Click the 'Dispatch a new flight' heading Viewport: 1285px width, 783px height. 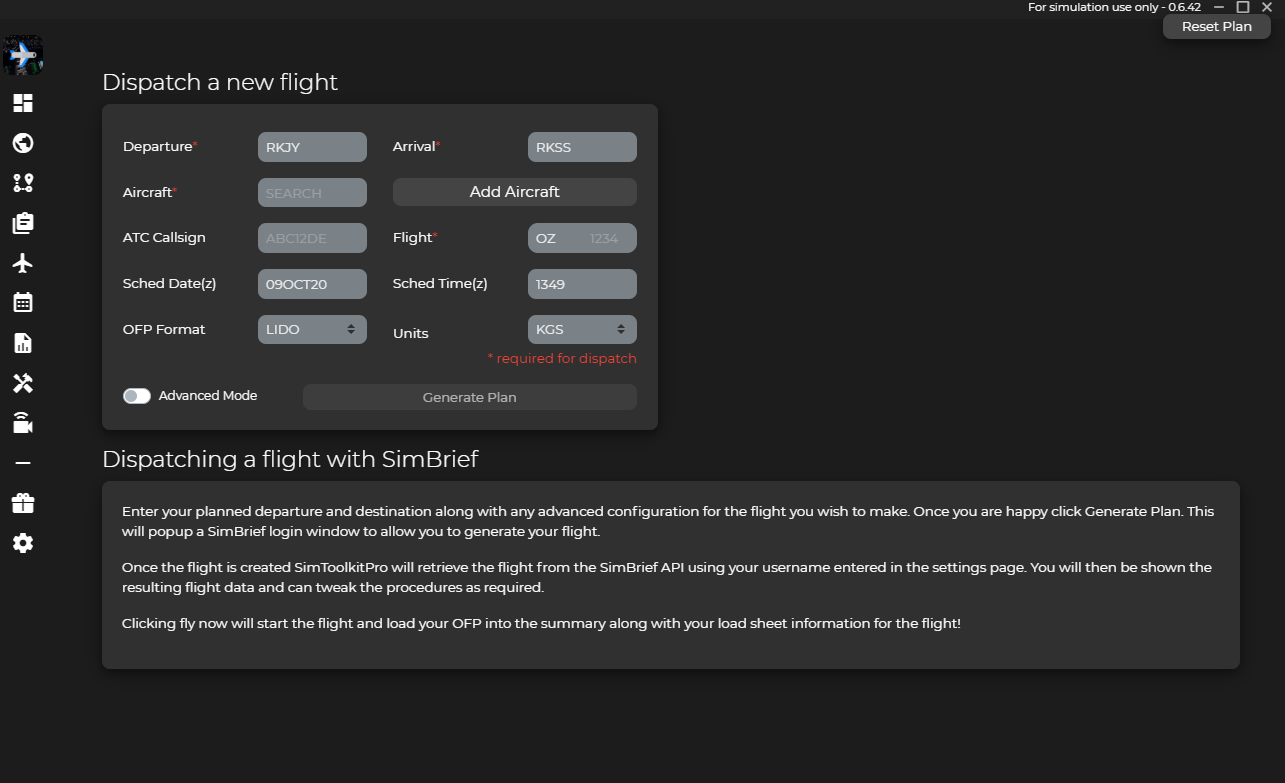(x=220, y=82)
